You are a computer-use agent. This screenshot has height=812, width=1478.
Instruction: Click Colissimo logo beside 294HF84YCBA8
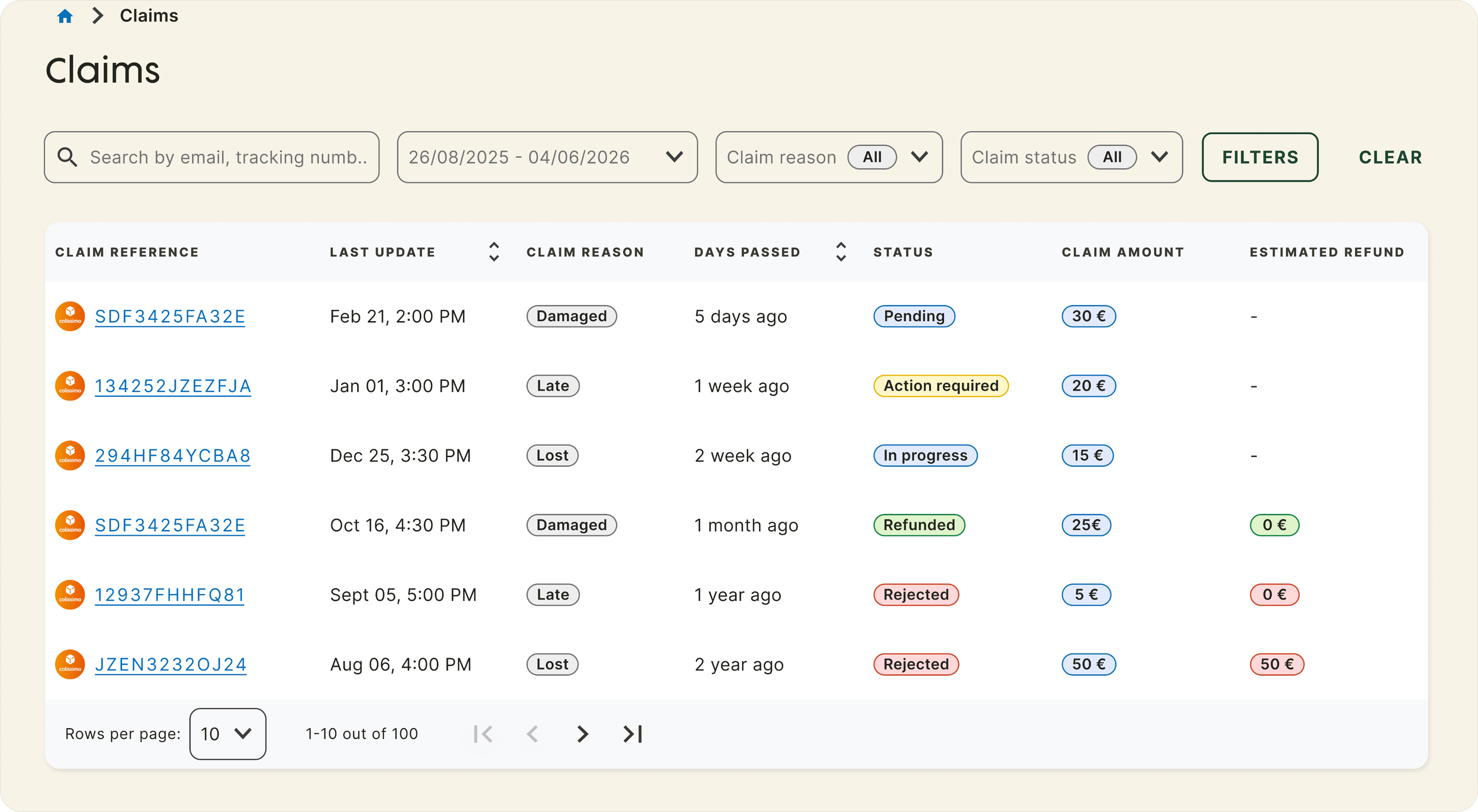coord(70,455)
